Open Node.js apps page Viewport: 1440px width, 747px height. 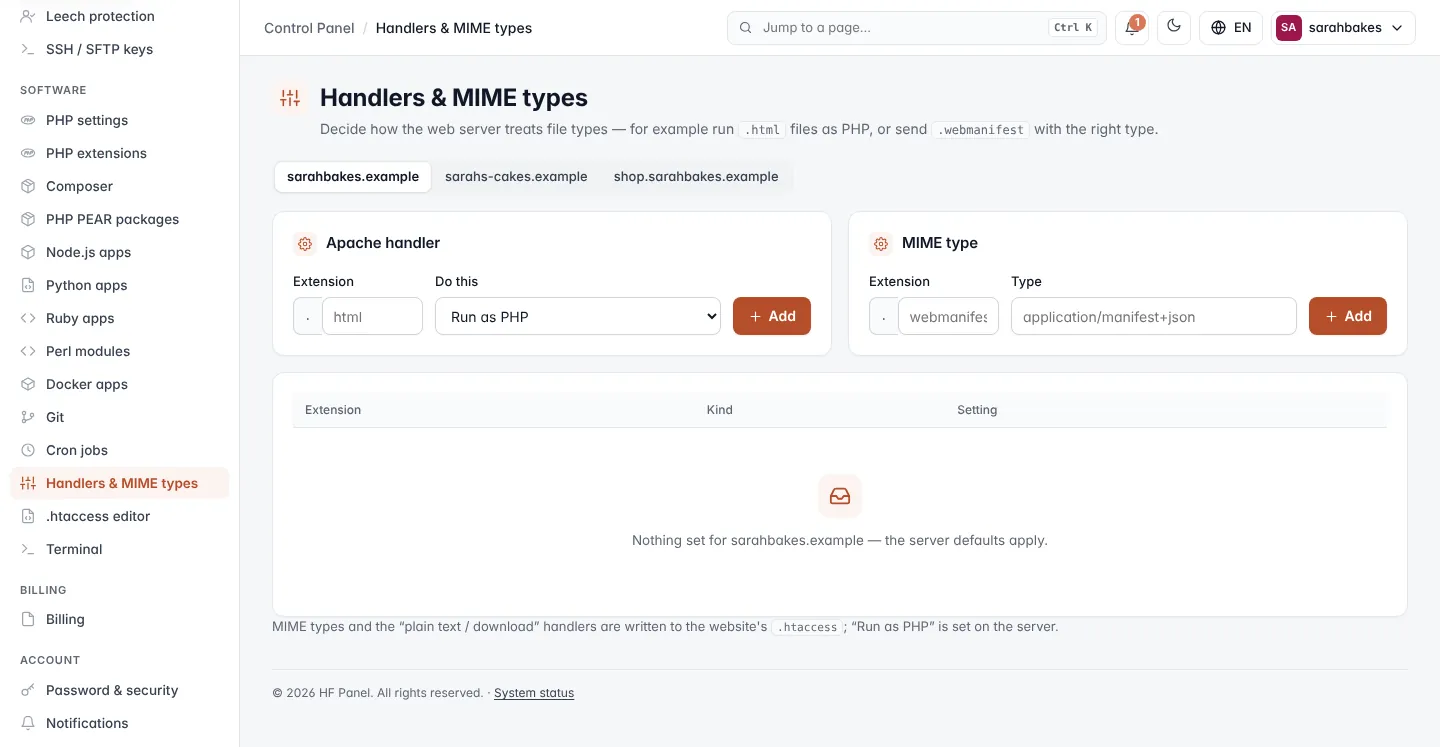[119, 252]
